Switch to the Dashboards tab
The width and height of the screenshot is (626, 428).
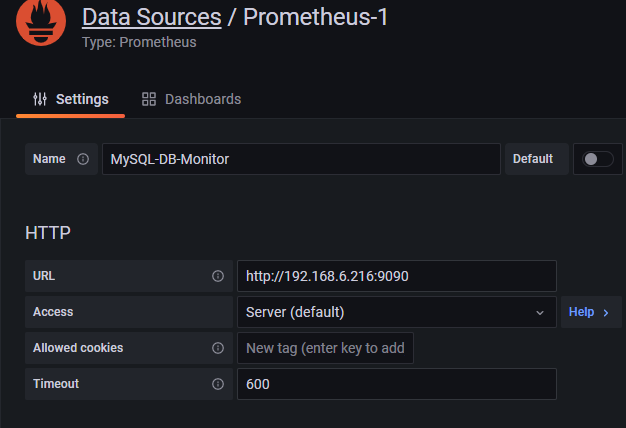[x=191, y=99]
